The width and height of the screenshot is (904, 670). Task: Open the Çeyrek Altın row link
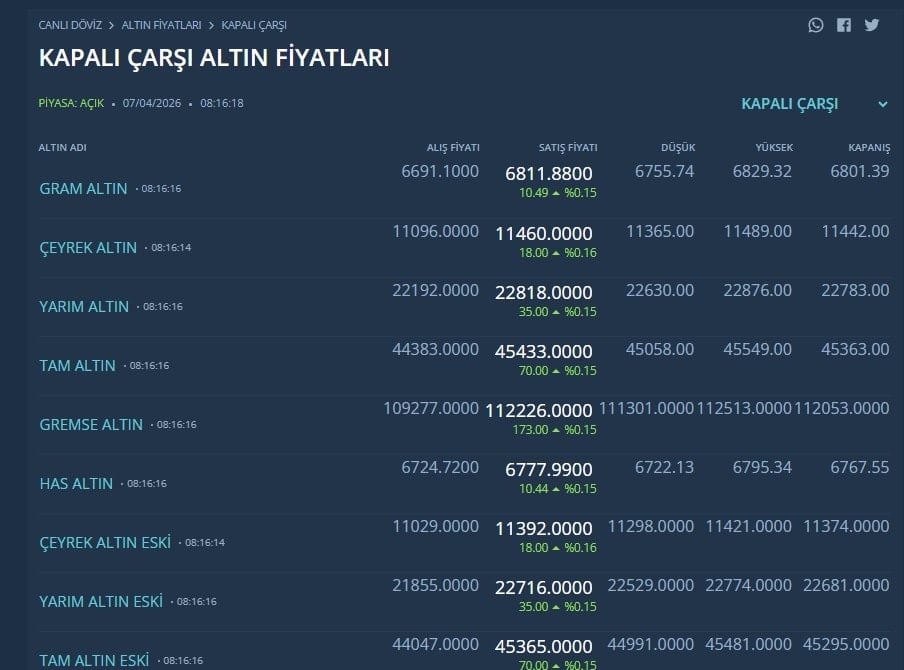tap(88, 247)
